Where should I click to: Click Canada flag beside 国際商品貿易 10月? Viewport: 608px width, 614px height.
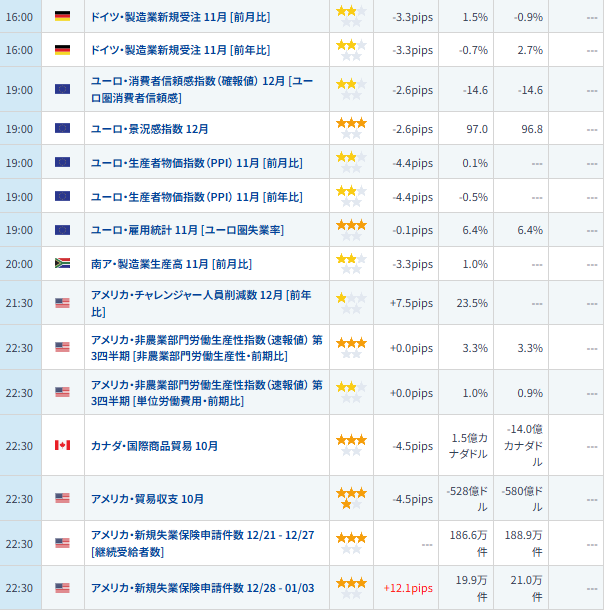pos(62,445)
